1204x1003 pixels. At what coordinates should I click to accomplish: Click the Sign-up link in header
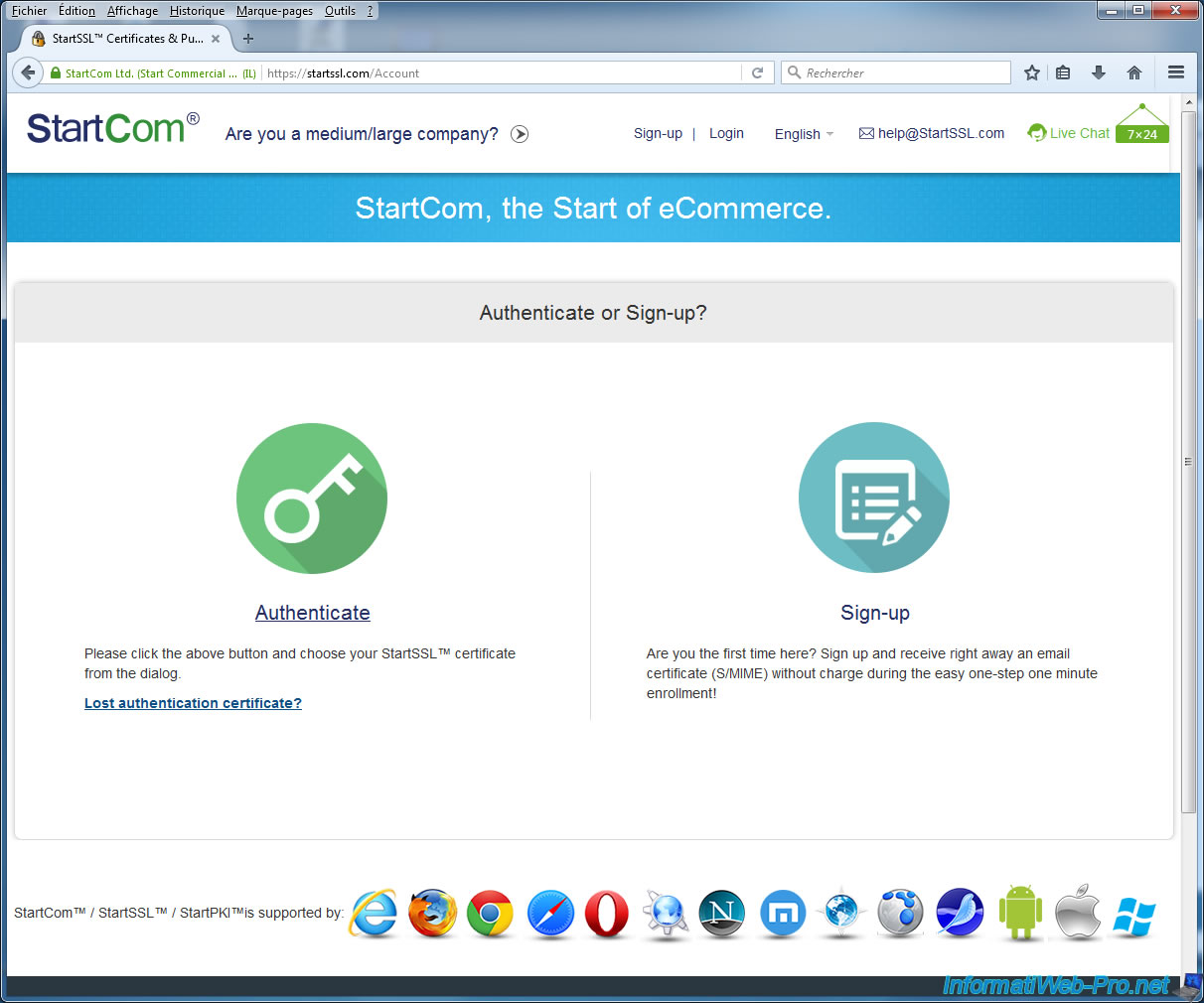click(658, 133)
